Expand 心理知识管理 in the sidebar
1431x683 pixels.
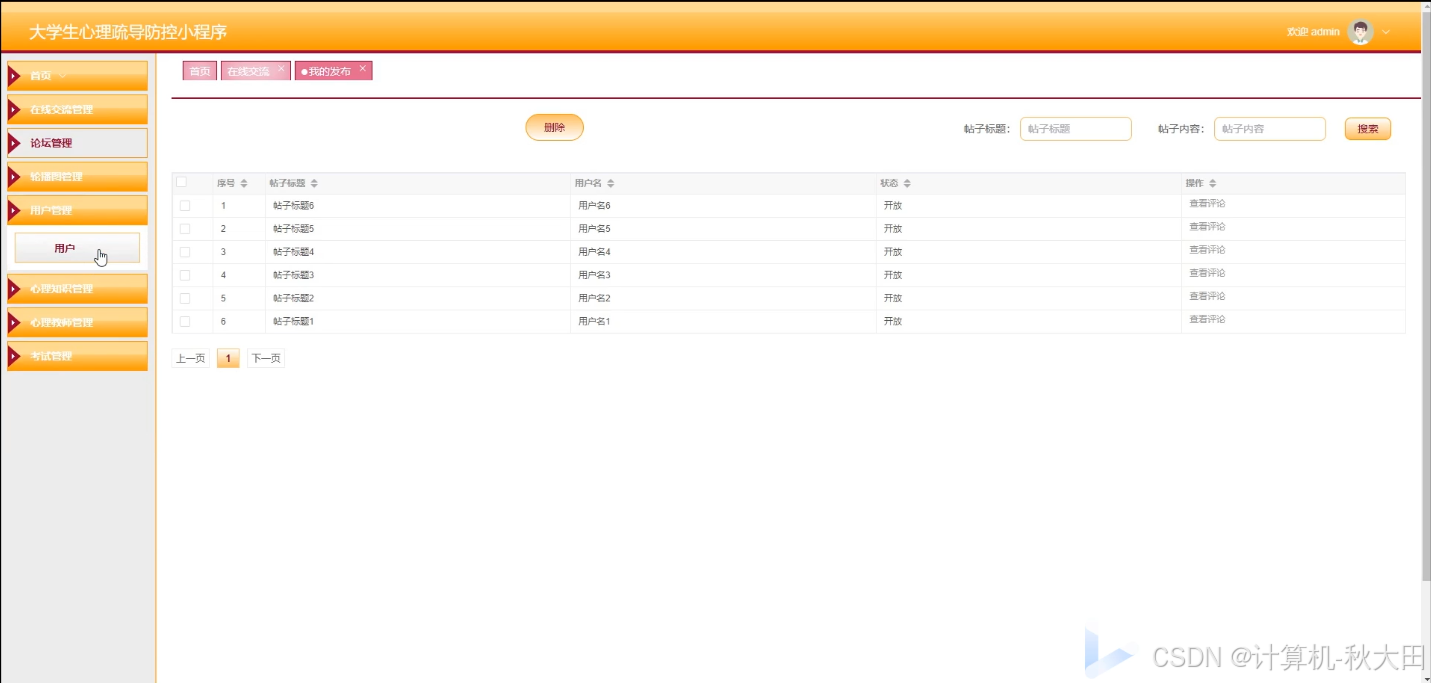tap(77, 289)
